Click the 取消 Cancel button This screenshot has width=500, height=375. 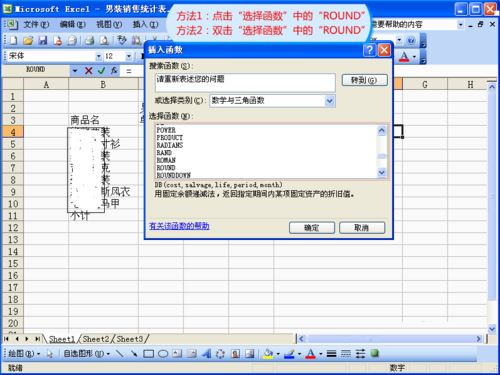point(362,228)
